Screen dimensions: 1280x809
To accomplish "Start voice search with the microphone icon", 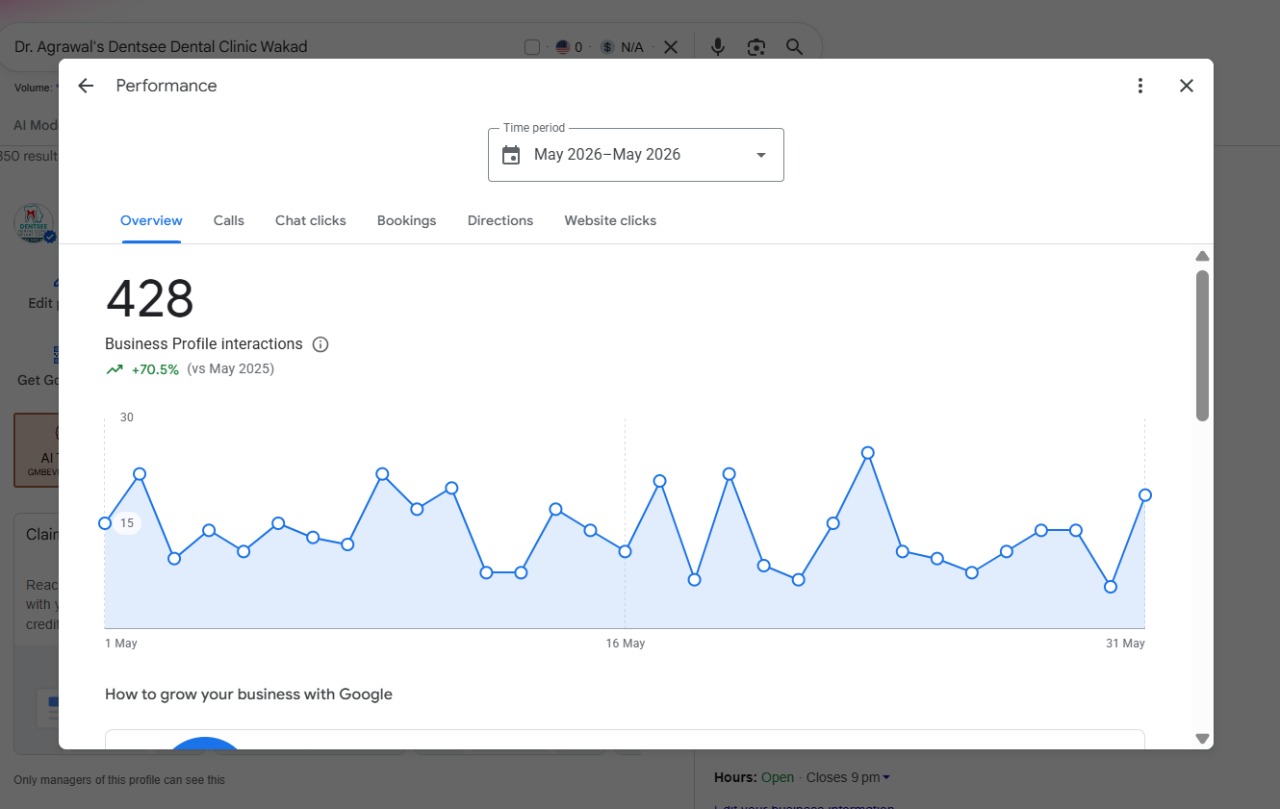I will point(717,47).
